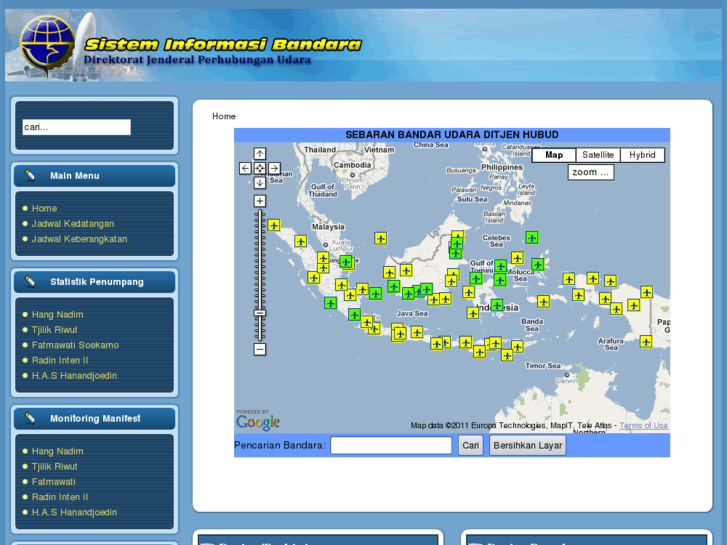727x545 pixels.
Task: Click the pencil icon beside Main Menu
Action: click(x=30, y=176)
